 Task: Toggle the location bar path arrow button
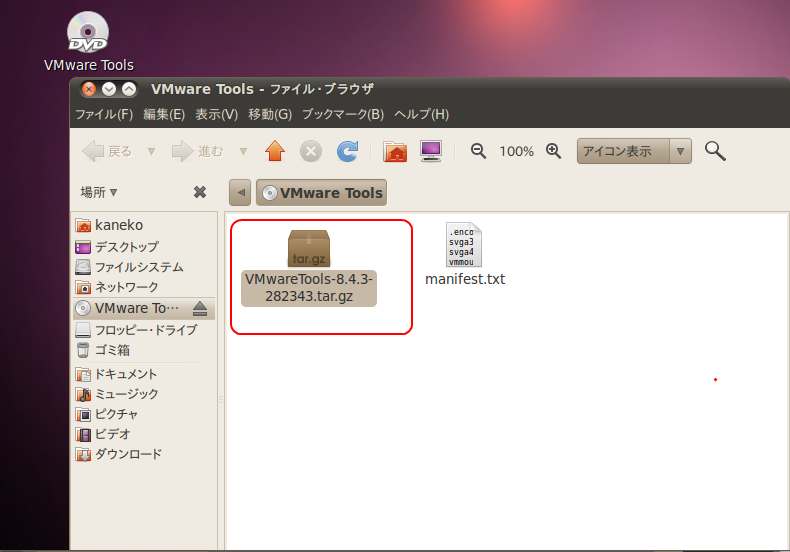point(241,193)
